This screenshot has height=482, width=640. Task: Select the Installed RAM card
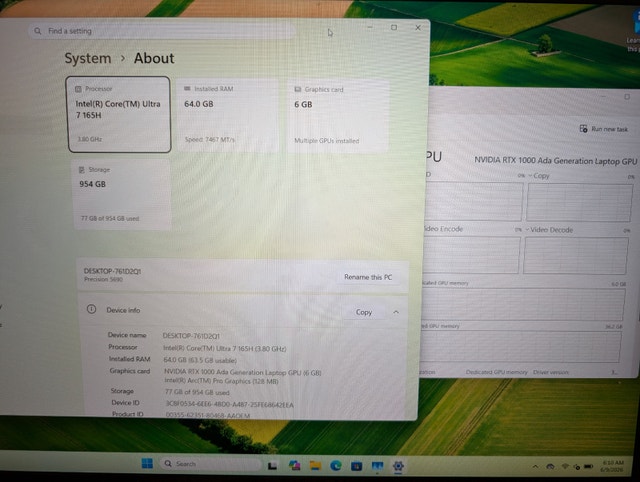click(228, 115)
